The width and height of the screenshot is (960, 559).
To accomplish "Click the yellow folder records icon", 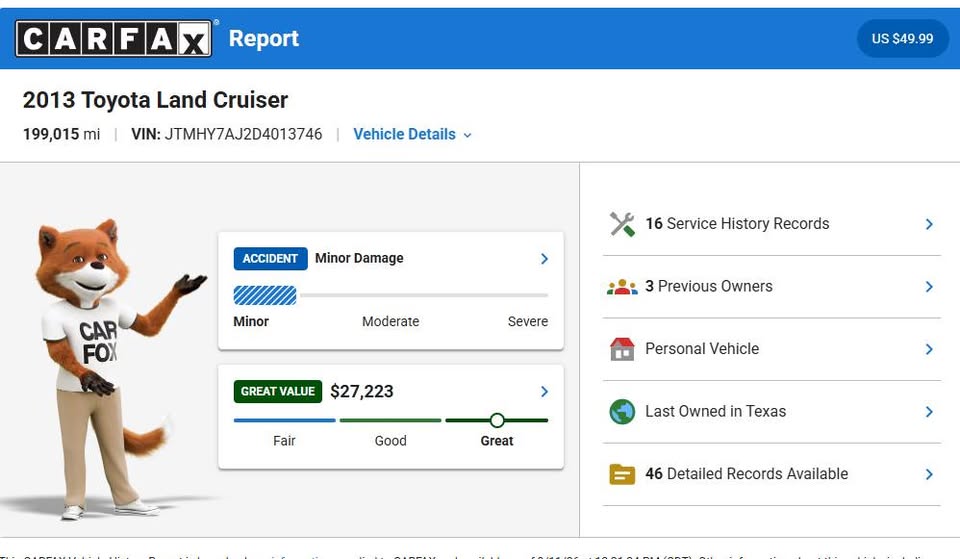I will pos(622,474).
